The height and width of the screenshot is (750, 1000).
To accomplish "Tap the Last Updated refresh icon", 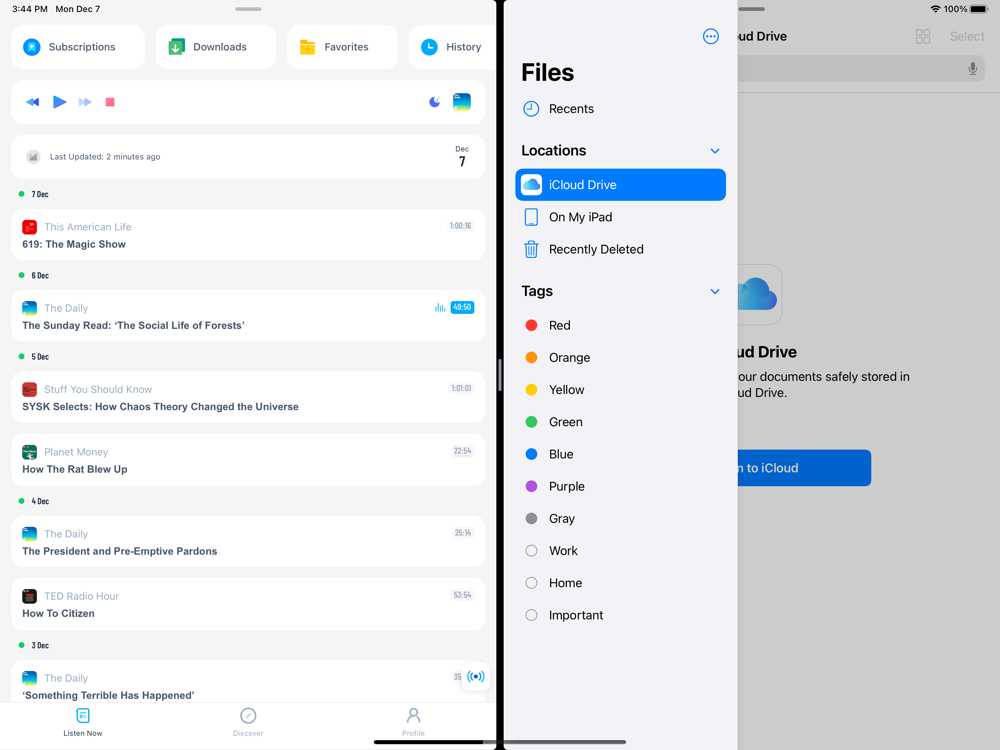I will tap(33, 157).
